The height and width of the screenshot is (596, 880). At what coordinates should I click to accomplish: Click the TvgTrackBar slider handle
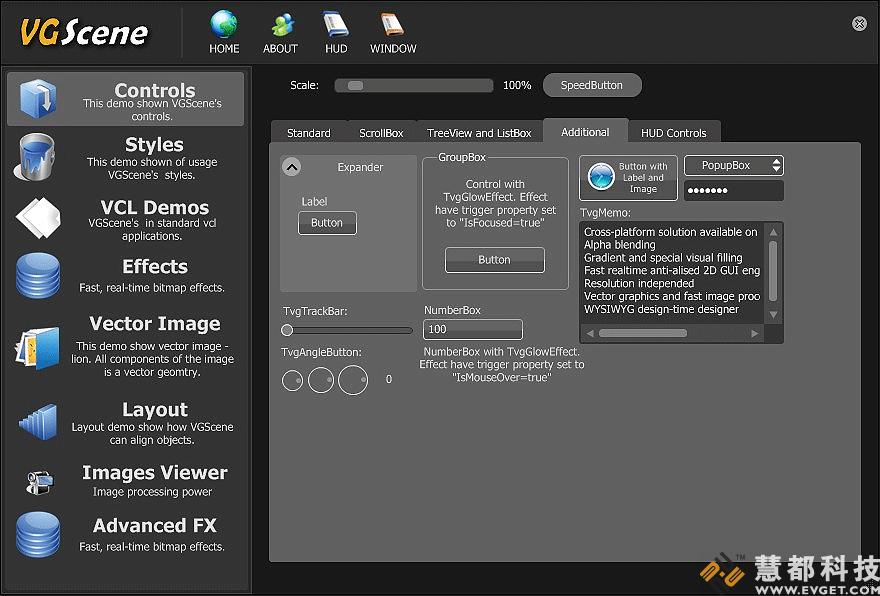287,329
